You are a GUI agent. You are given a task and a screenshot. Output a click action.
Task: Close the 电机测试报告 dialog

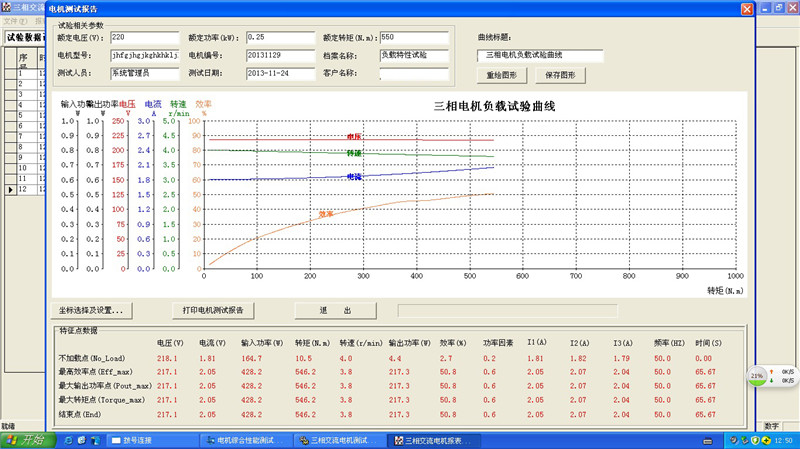[745, 9]
